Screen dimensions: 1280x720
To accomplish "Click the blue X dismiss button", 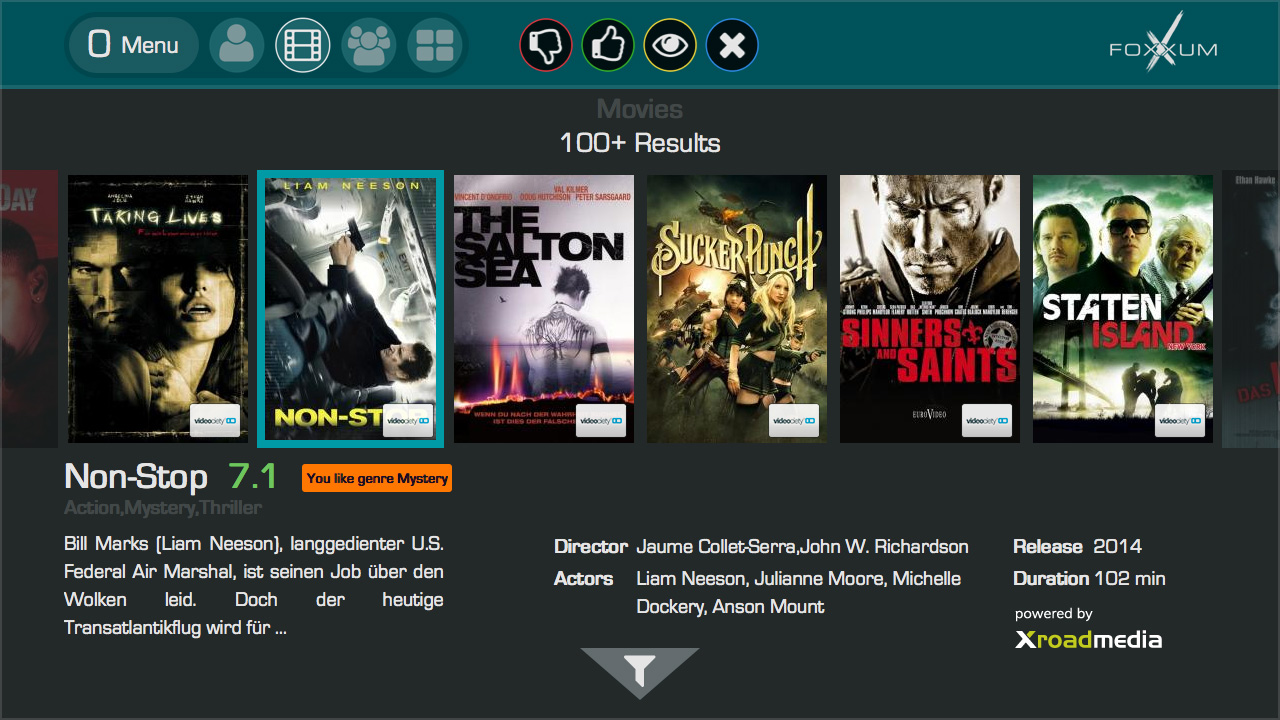I will pyautogui.click(x=732, y=45).
